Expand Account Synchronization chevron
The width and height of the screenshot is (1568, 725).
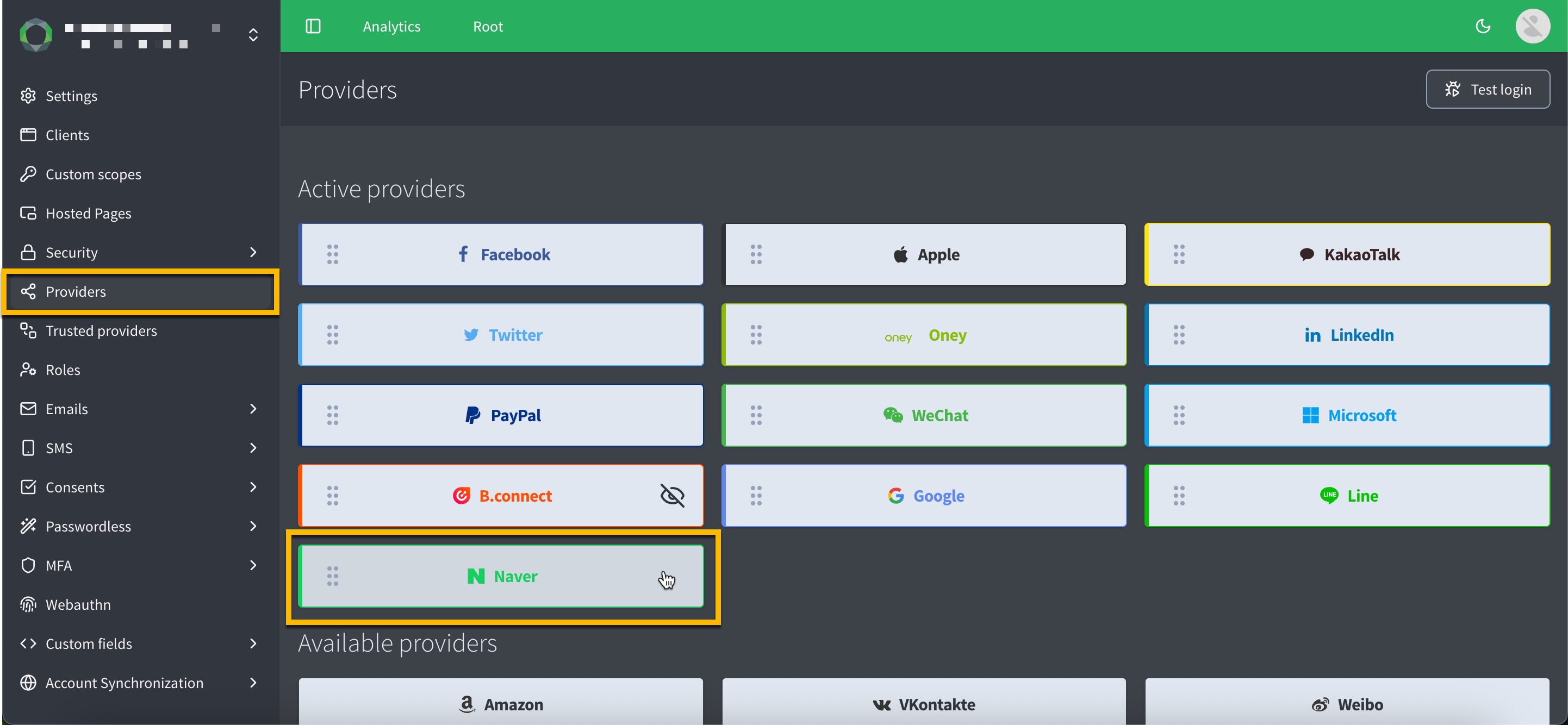pos(253,683)
